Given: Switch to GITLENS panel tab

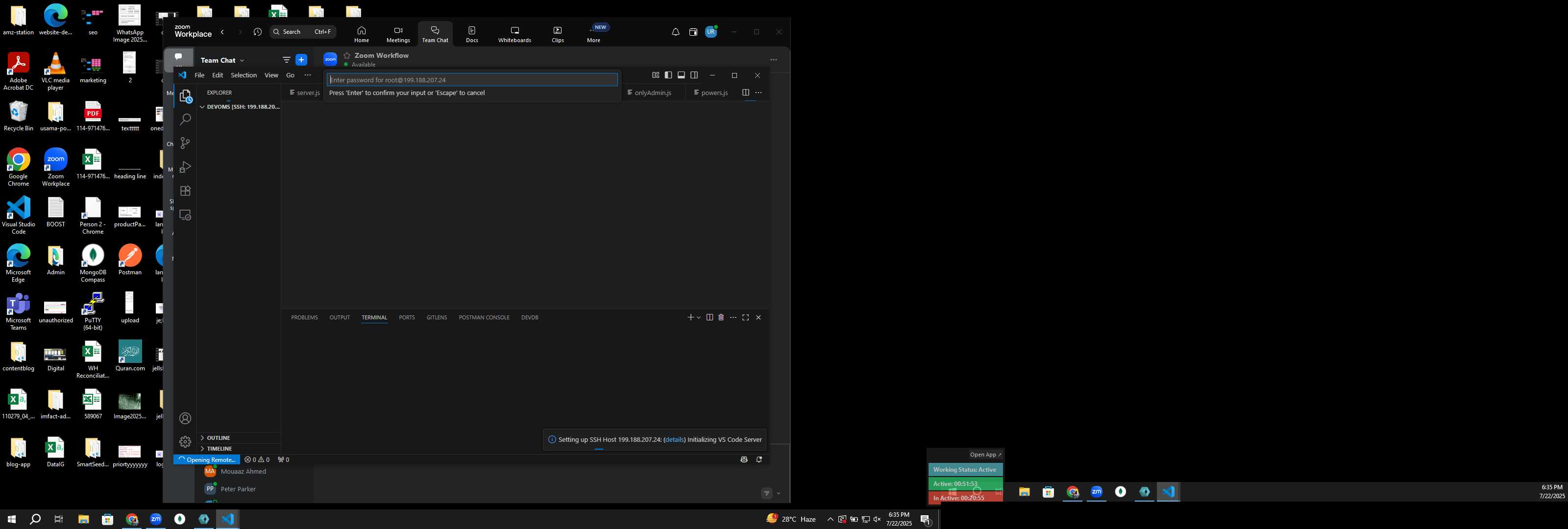Looking at the screenshot, I should [437, 317].
